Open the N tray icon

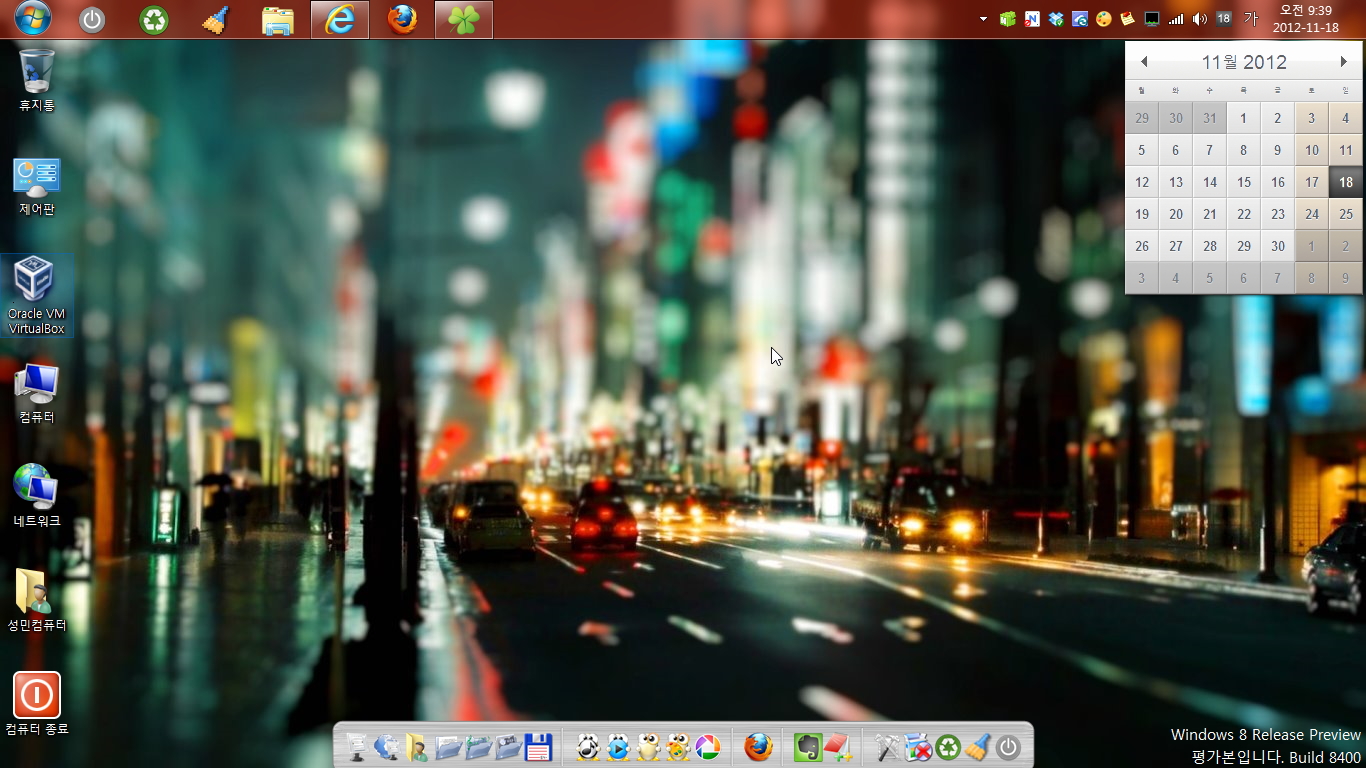1032,19
